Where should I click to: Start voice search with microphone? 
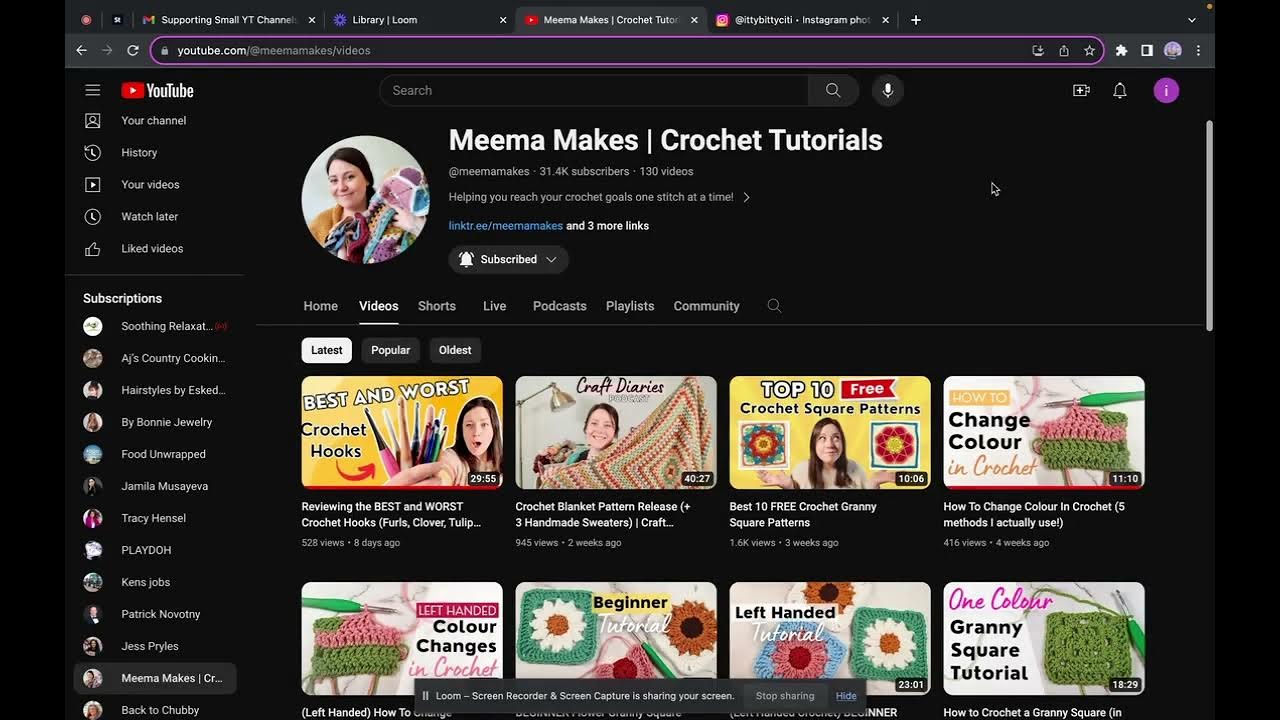[887, 90]
